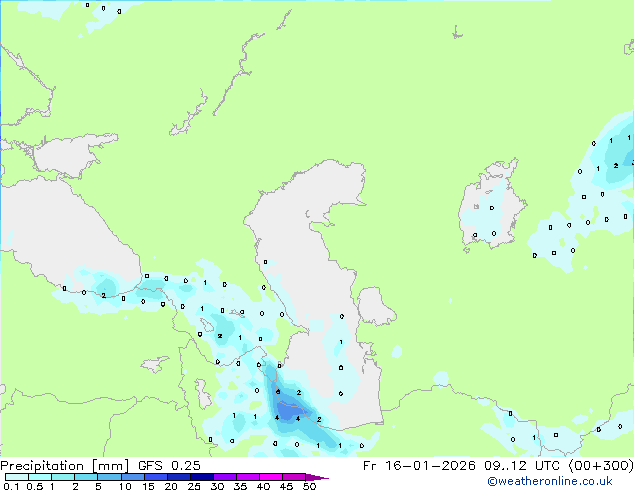This screenshot has width=634, height=490.
Task: Click the legend swatch between 20 and 25
Action: [x=178, y=477]
